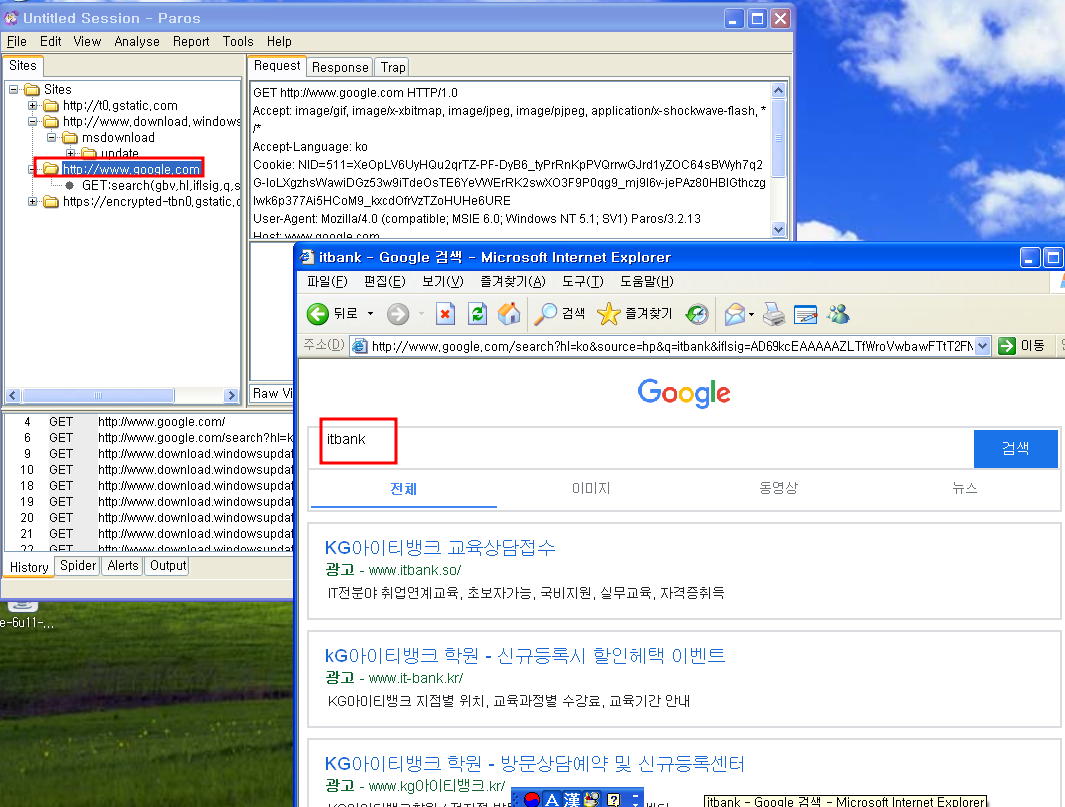Click the Sites panel scroll right arrow

tap(232, 395)
